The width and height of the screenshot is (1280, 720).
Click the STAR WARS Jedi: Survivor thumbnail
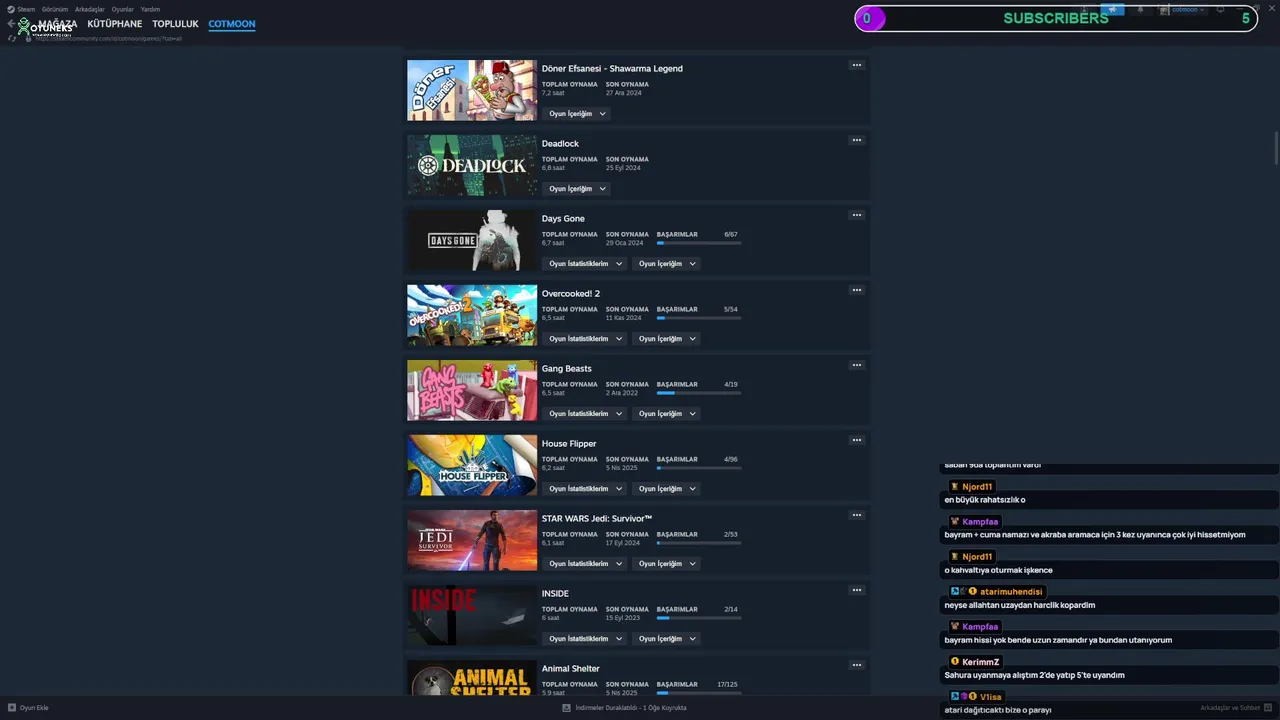pos(472,541)
